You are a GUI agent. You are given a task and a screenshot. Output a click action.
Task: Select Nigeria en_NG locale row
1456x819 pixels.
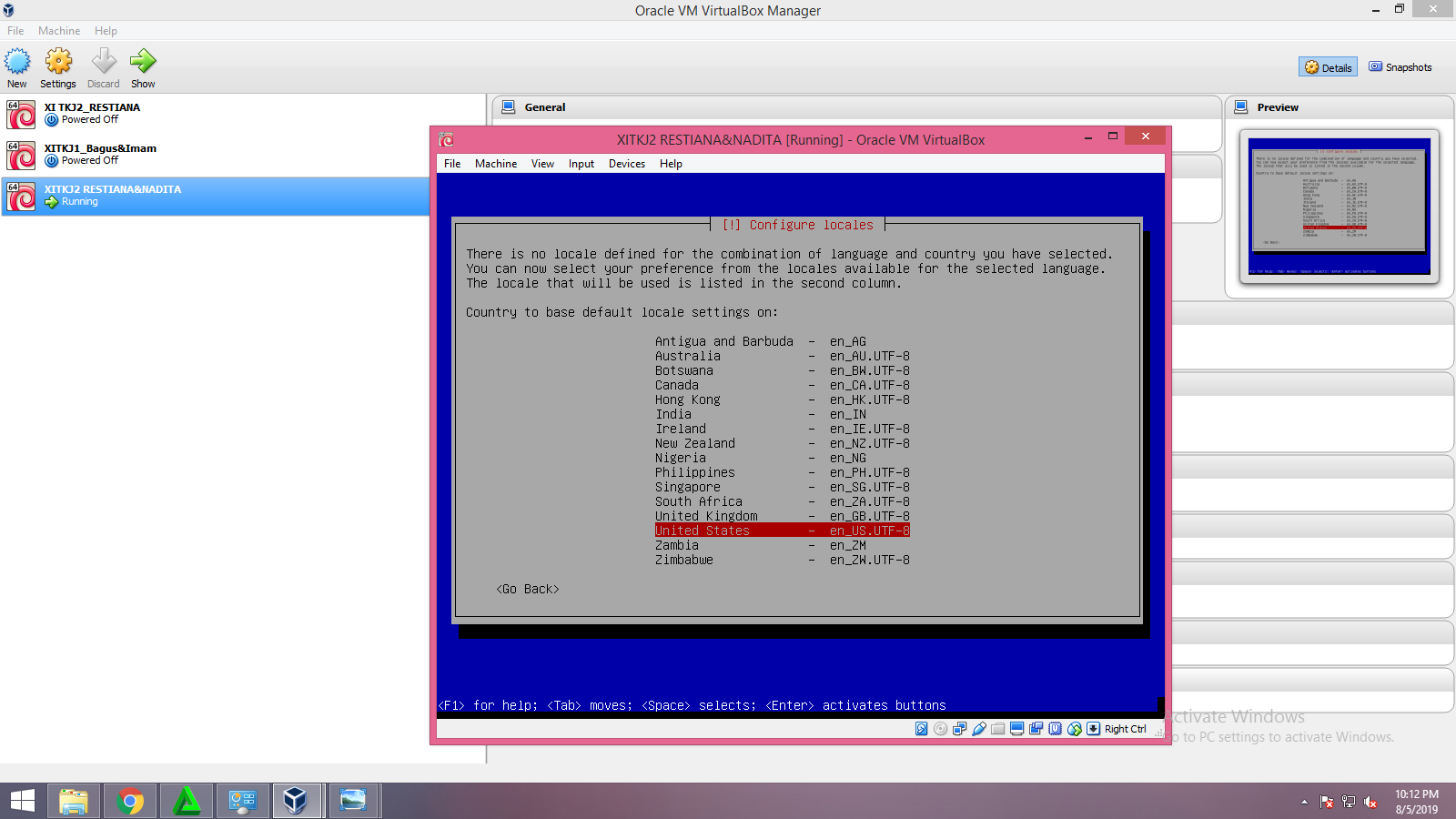tap(783, 458)
